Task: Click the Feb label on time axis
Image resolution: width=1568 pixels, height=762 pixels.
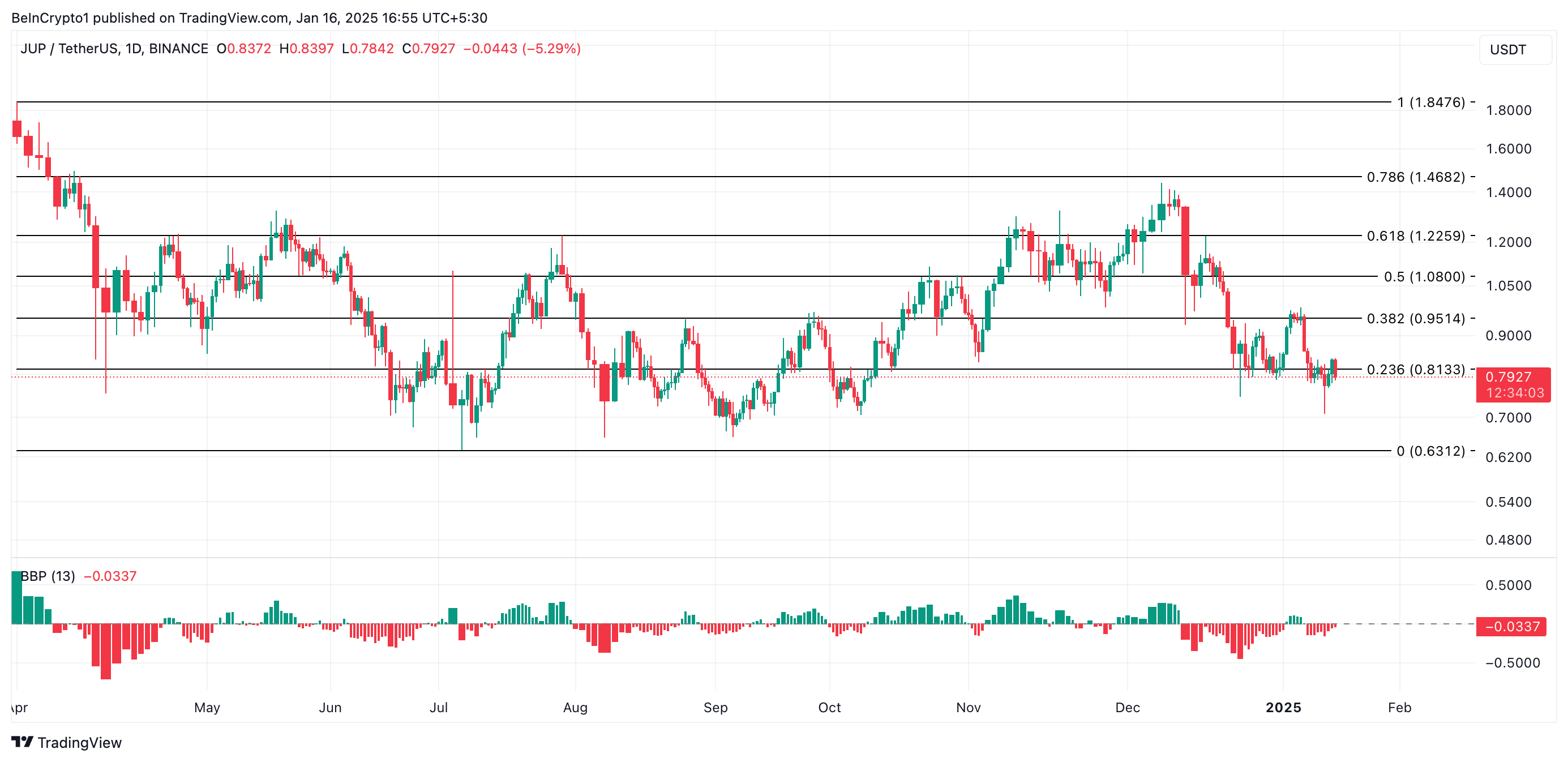Action: click(1399, 707)
